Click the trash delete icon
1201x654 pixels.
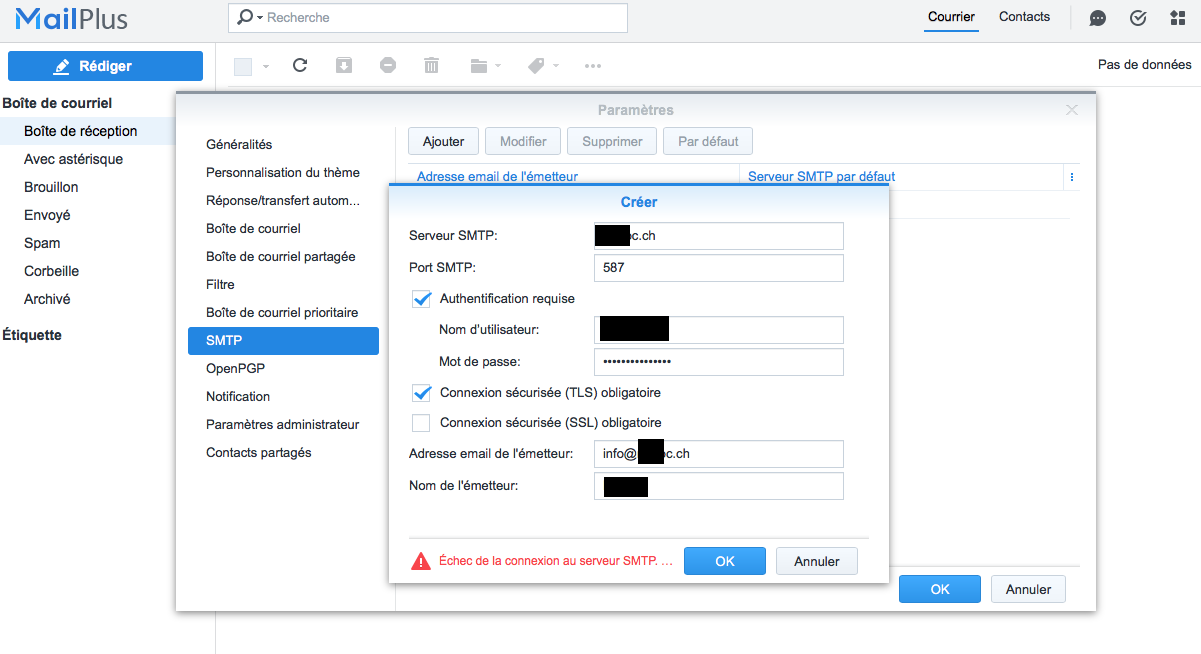(431, 65)
